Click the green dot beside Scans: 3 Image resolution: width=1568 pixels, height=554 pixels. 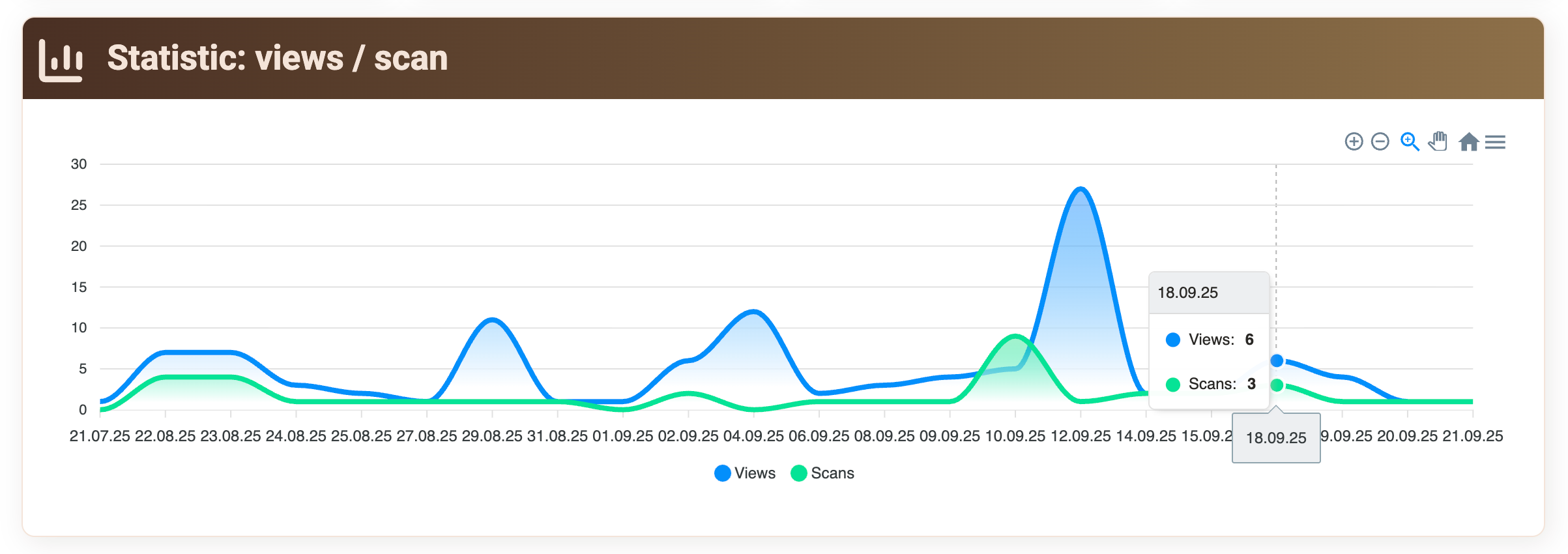[x=1172, y=384]
